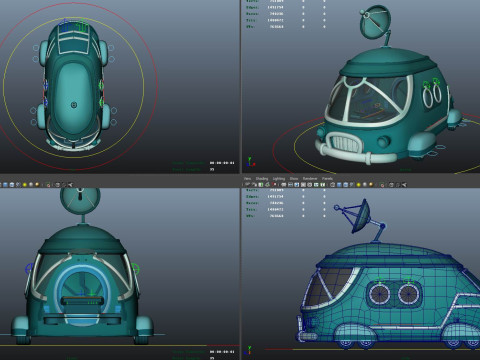Select Smooth Shade All icon in side-view toolbar
The height and width of the screenshot is (360, 480).
[339, 185]
